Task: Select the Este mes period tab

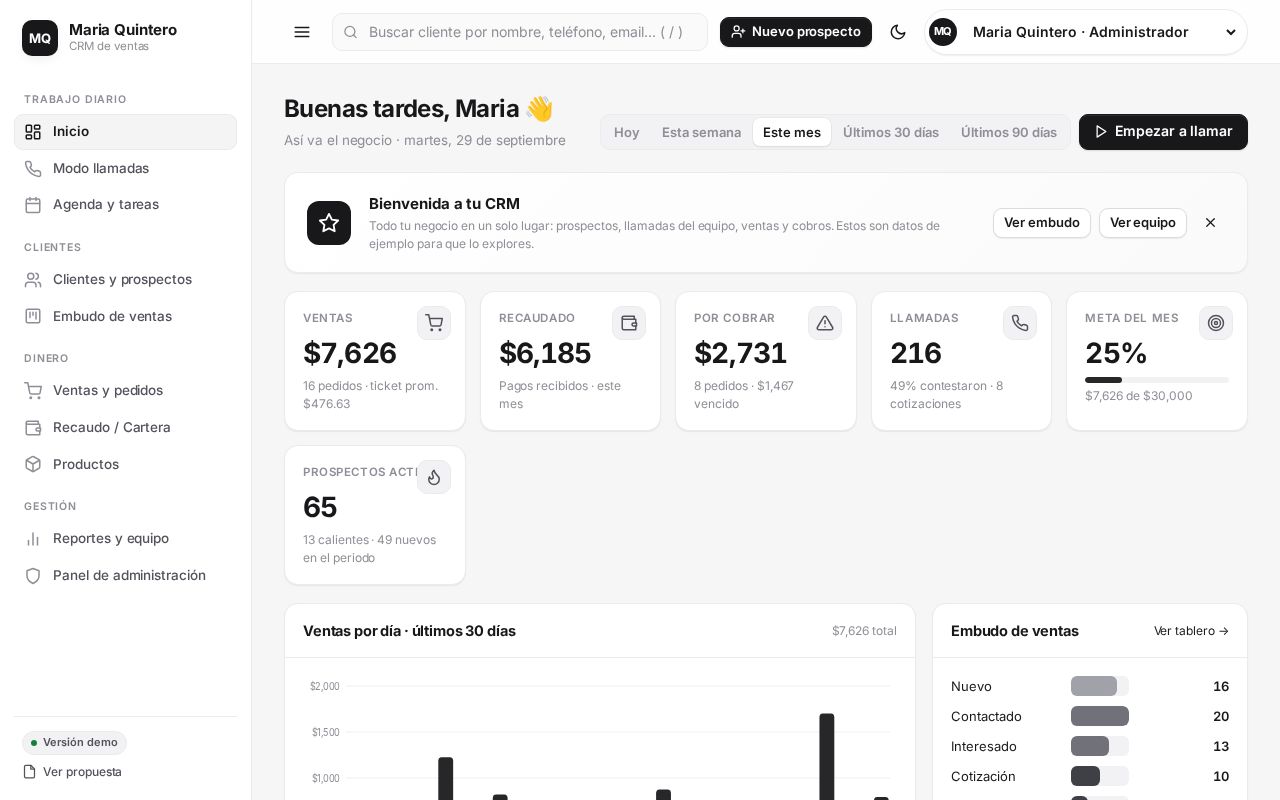Action: 792,132
